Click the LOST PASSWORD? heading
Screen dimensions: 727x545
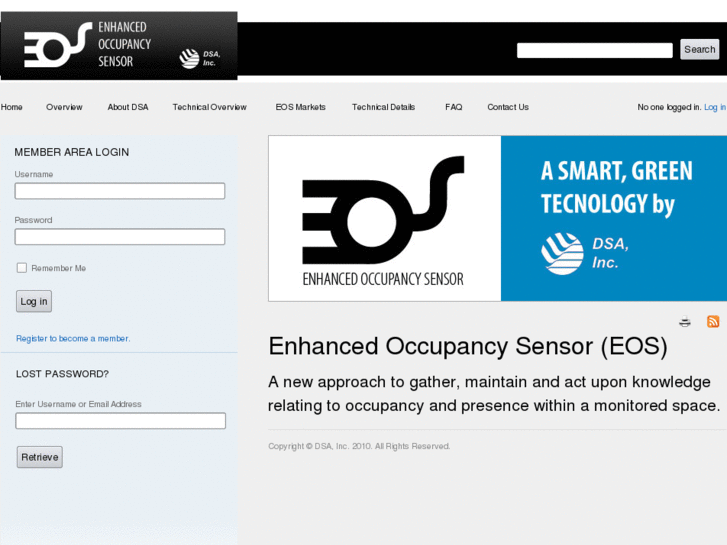pos(62,374)
